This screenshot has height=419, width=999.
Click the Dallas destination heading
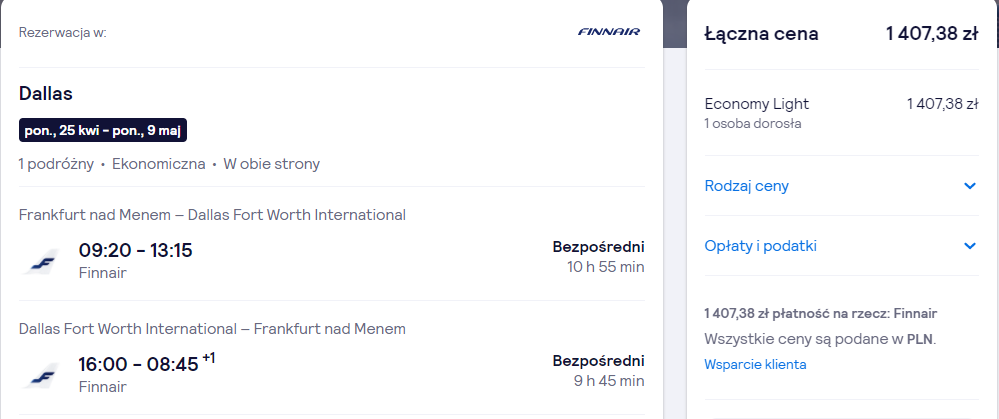[46, 94]
